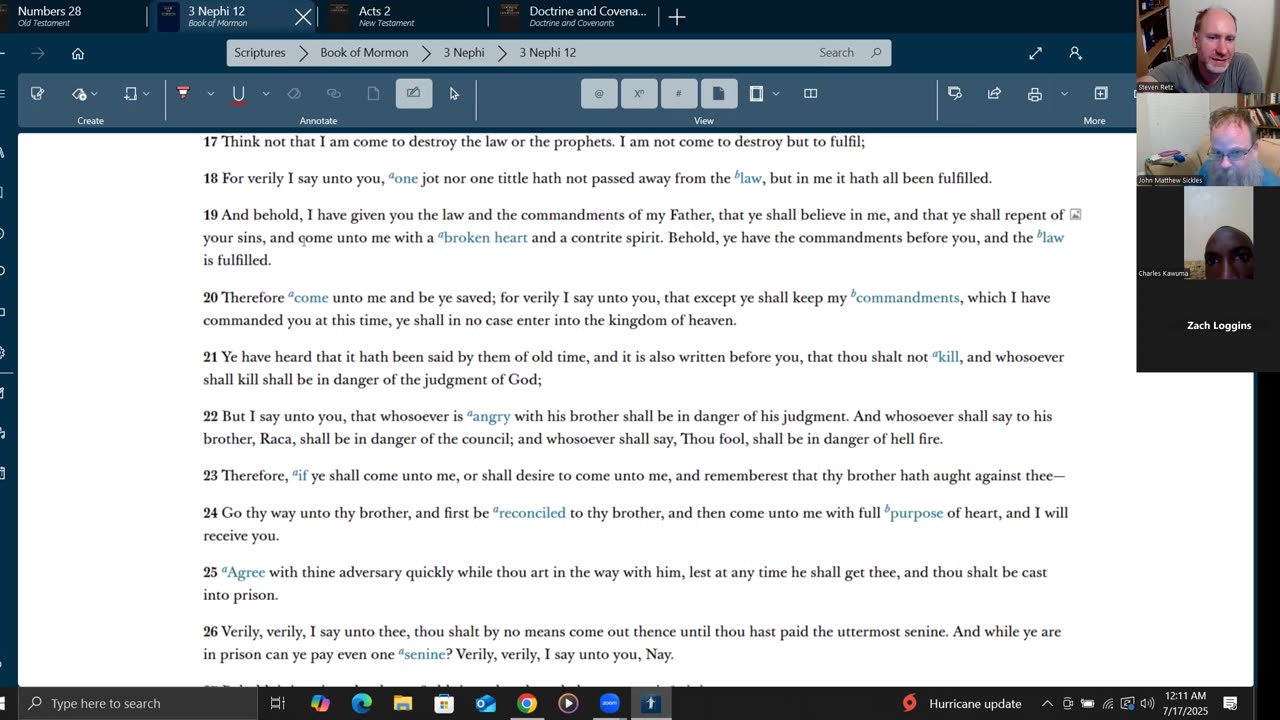Expand the underline style dropdown
Screen dimensions: 1280x720
(265, 94)
